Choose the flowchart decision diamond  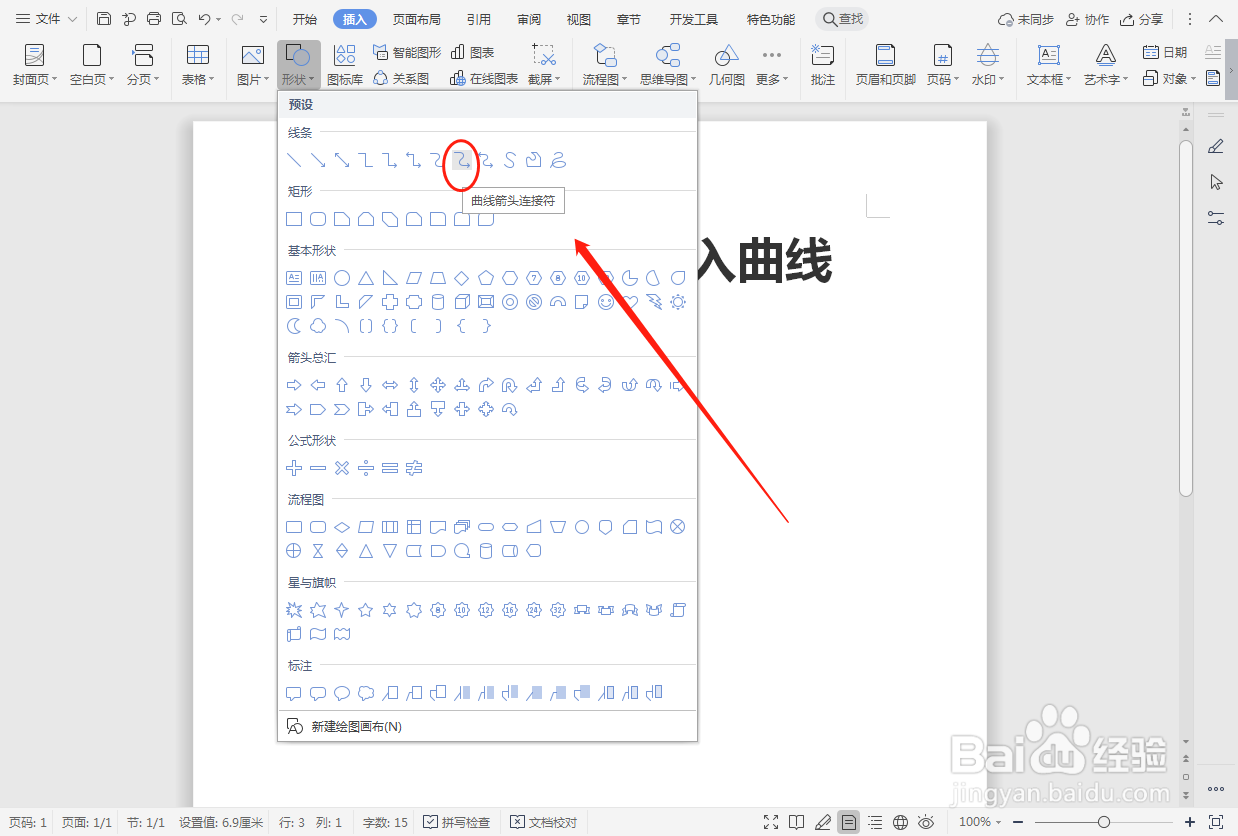[342, 527]
